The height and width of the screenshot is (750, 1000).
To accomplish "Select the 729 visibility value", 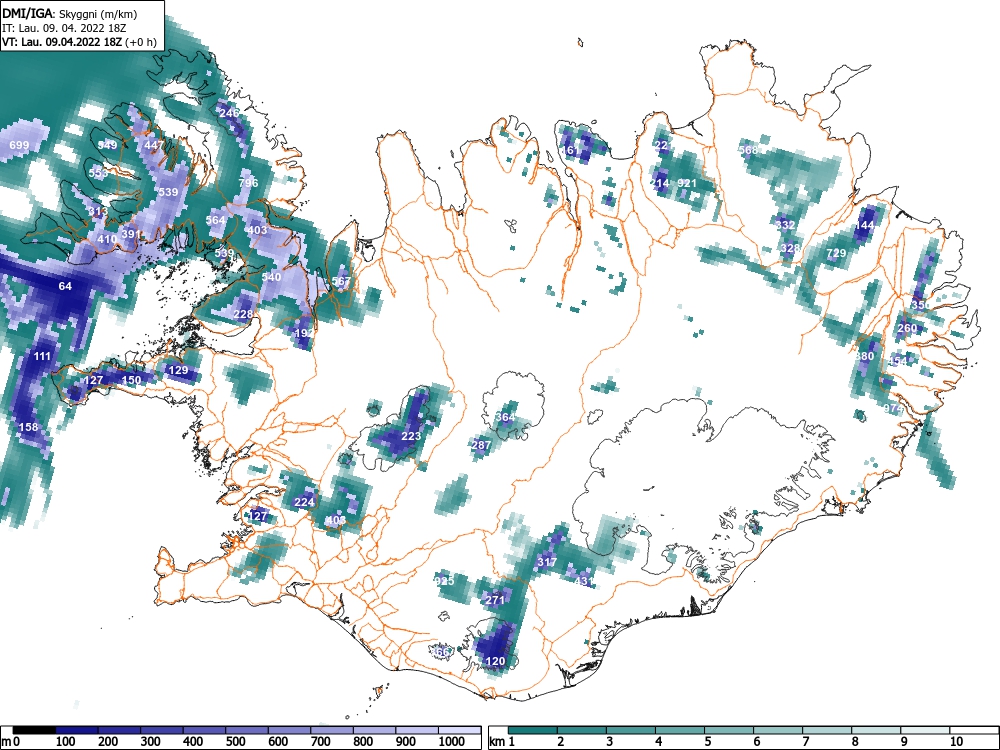I will point(836,253).
